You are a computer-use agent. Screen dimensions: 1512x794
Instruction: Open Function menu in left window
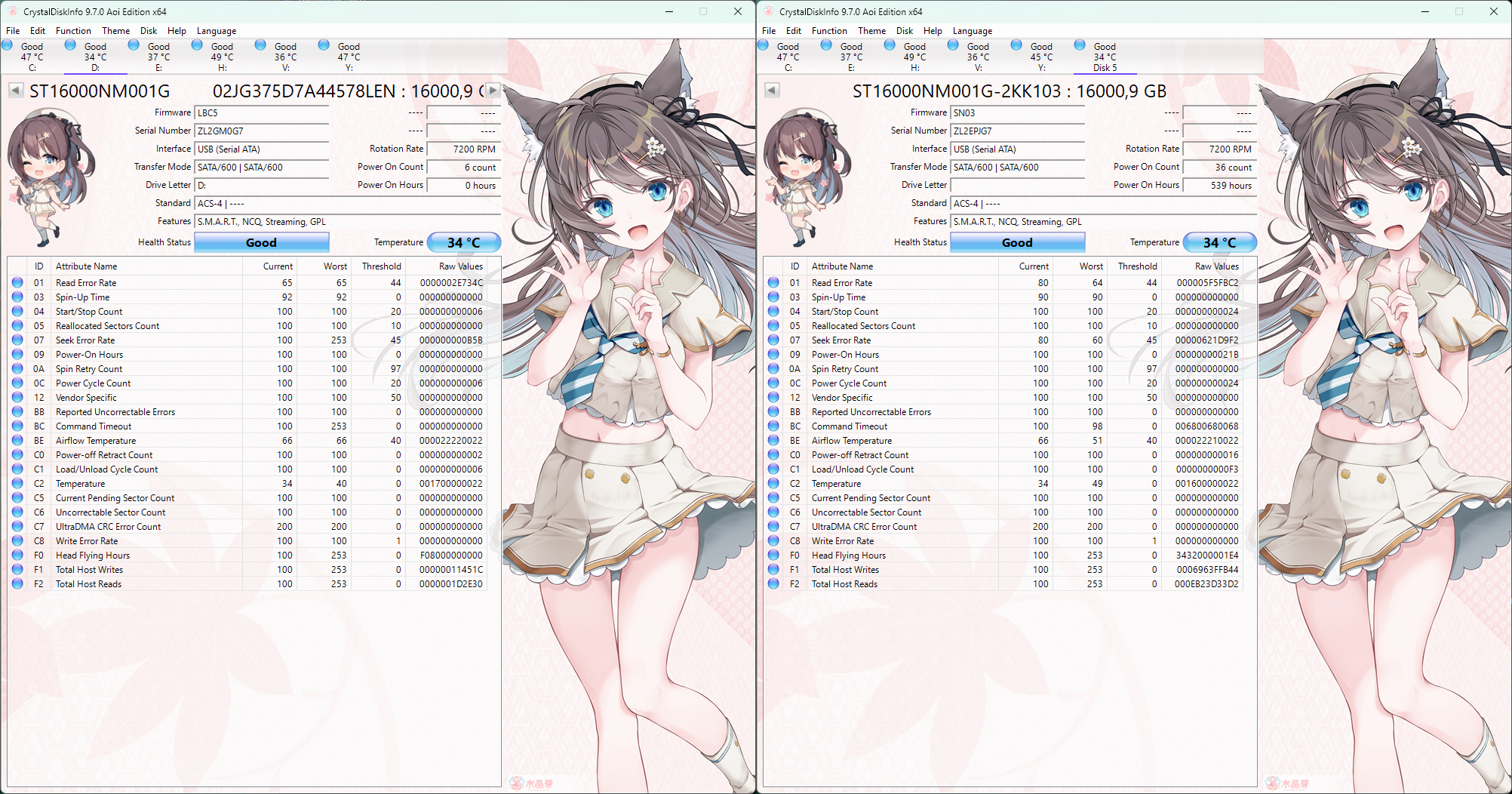pyautogui.click(x=73, y=31)
